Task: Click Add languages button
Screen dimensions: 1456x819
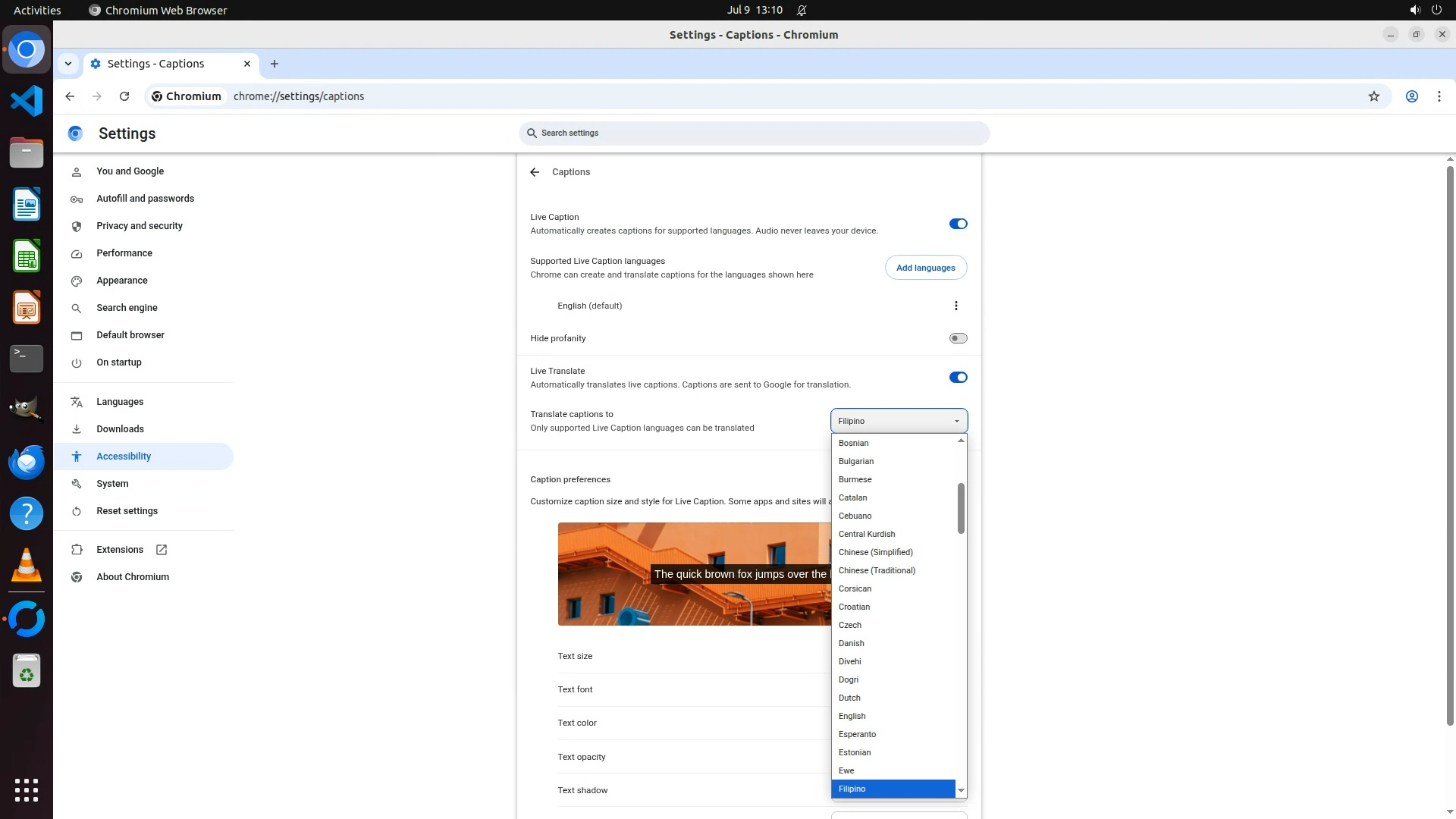Action: coord(925,268)
